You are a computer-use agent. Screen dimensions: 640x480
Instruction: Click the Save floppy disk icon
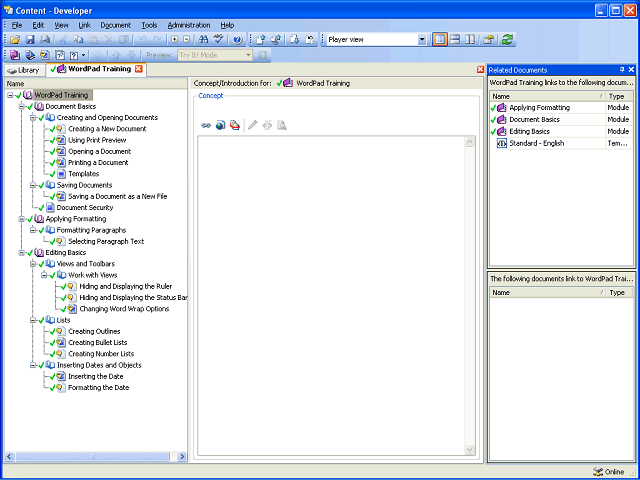30,40
